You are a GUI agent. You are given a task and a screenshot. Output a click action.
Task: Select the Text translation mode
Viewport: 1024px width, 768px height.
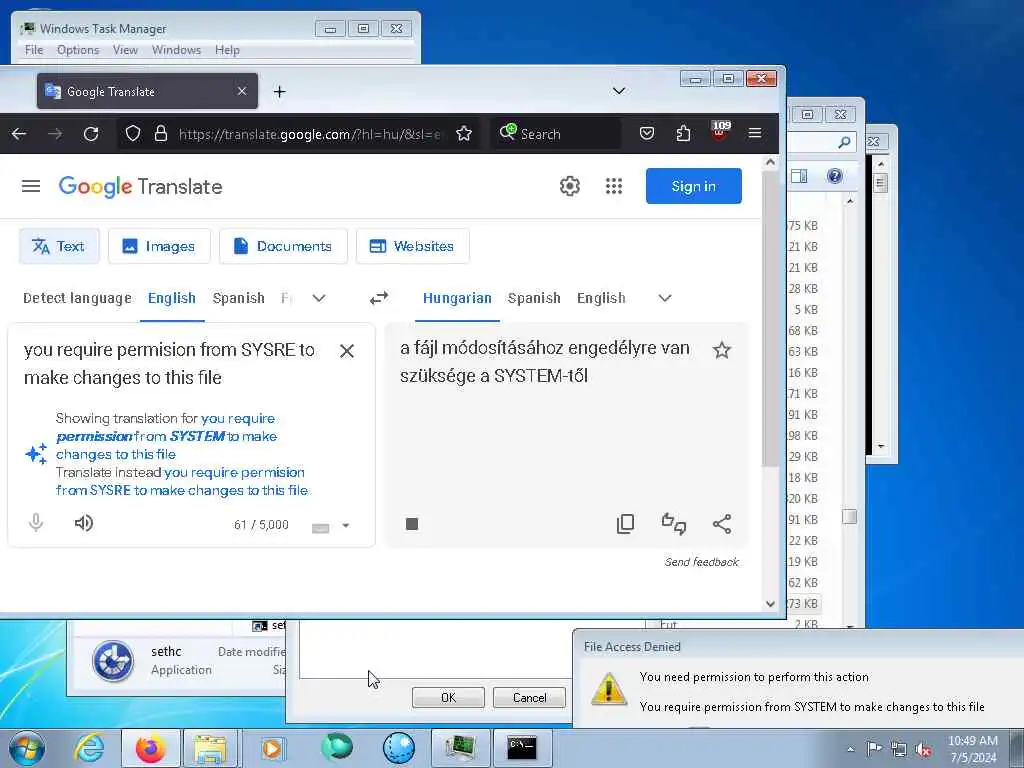click(59, 246)
